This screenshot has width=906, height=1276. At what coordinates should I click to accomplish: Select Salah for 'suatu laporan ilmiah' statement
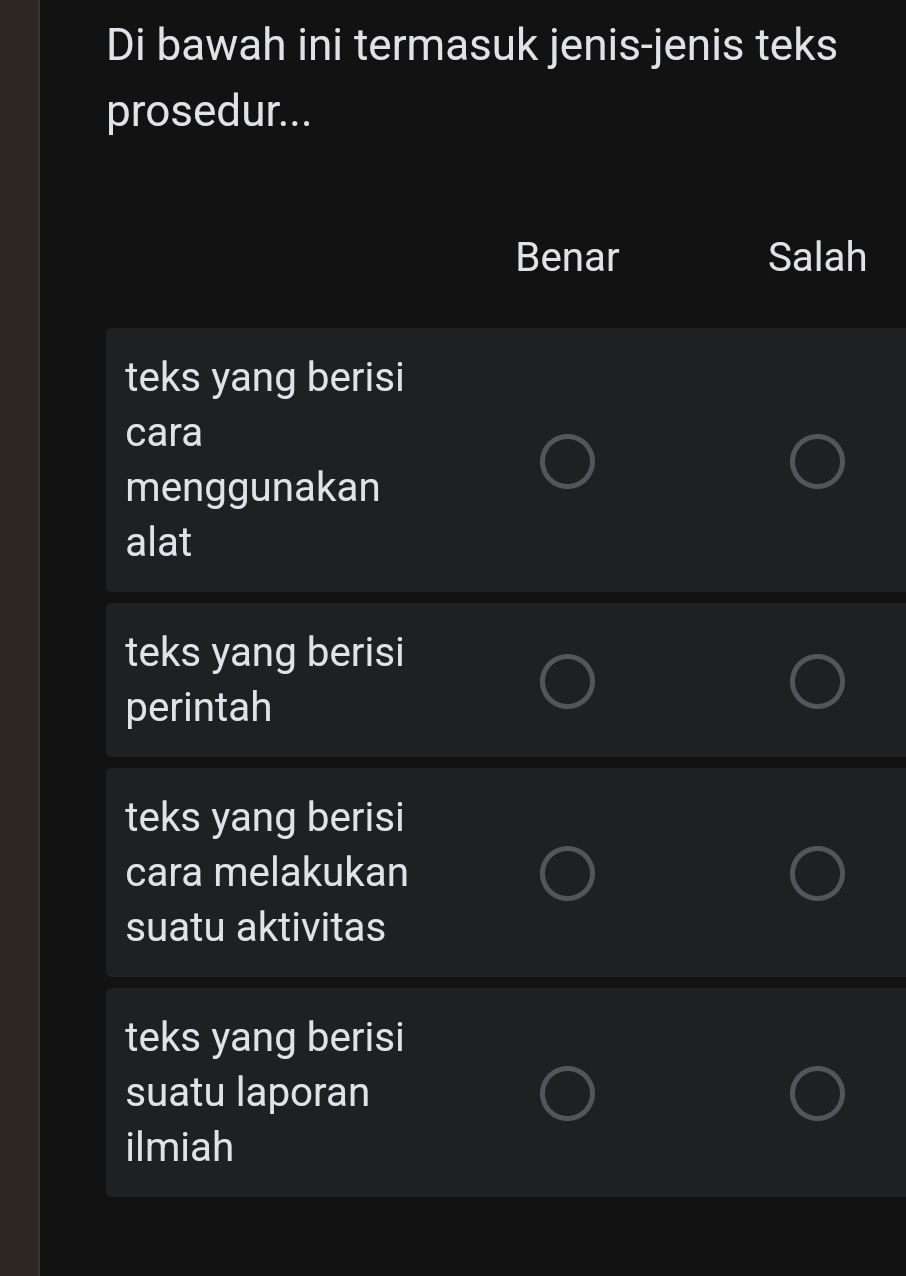pos(818,1092)
